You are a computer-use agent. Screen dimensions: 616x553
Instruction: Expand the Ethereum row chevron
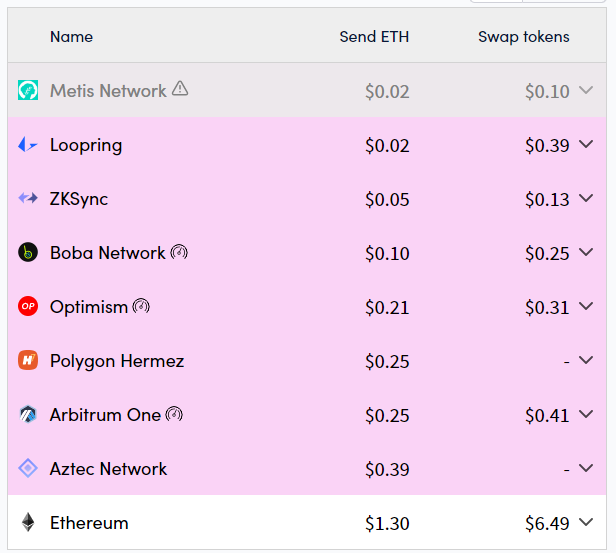coord(586,523)
